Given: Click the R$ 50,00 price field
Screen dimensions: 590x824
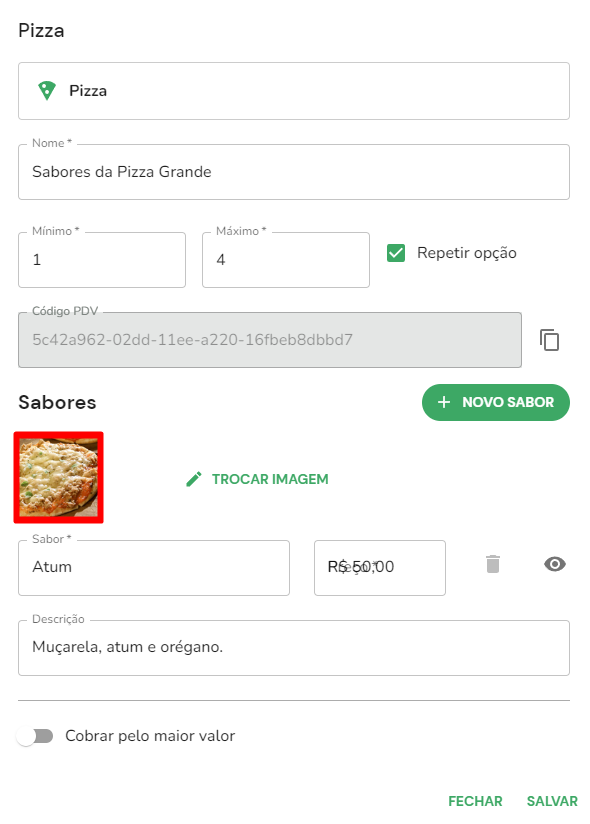Looking at the screenshot, I should pos(380,568).
